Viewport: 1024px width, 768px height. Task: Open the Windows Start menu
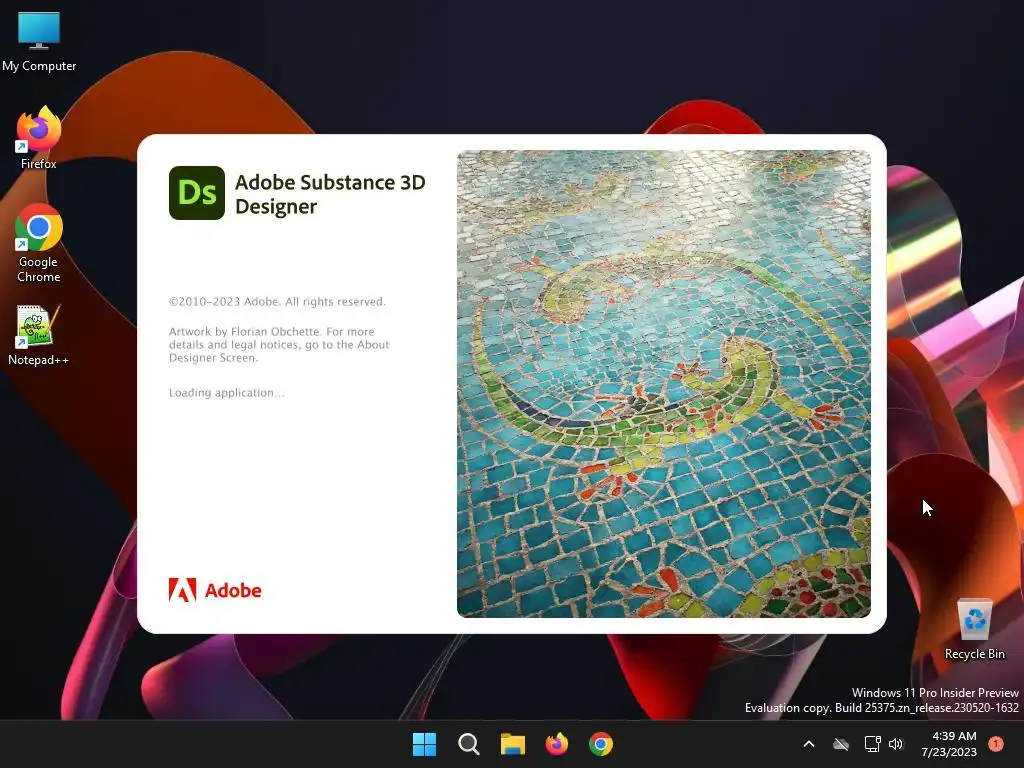coord(424,744)
